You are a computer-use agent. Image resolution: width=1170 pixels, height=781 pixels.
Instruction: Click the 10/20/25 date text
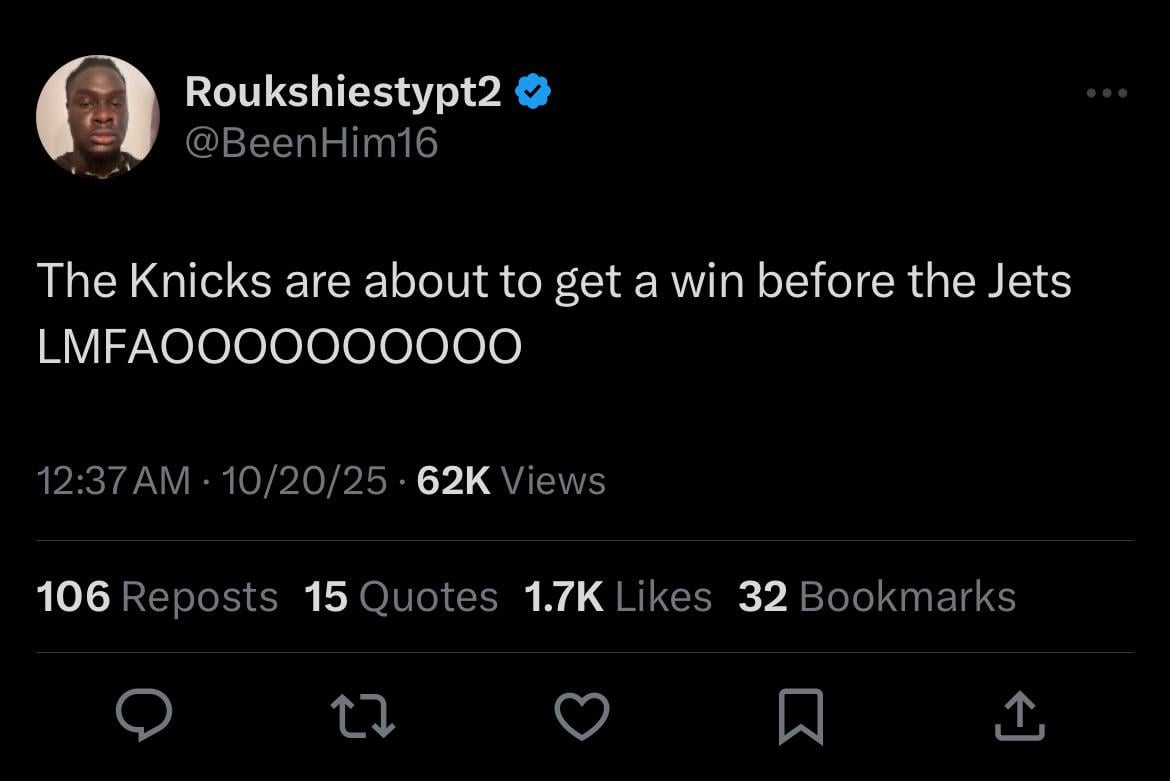305,480
